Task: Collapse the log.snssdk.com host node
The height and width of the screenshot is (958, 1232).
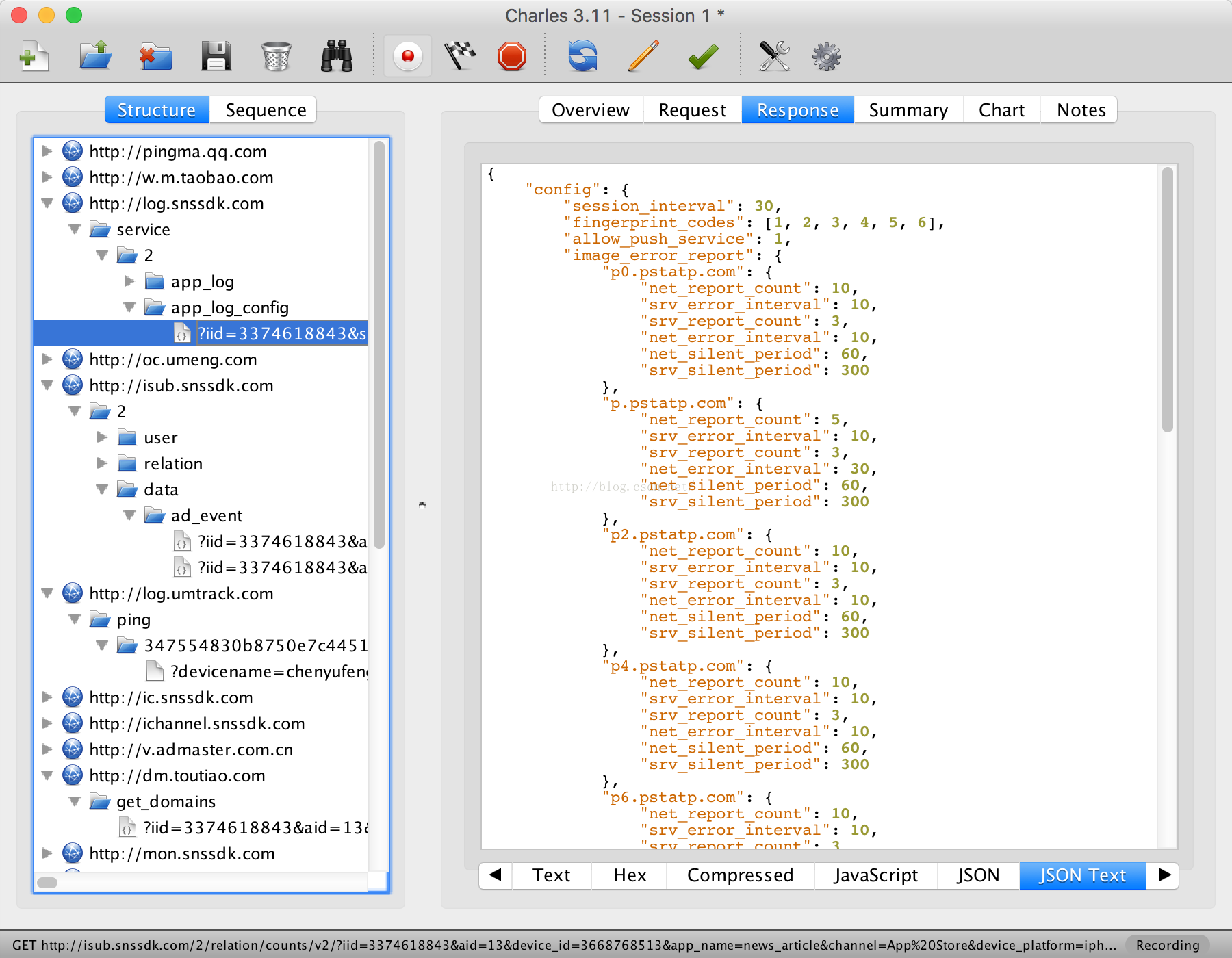Action: pyautogui.click(x=47, y=203)
